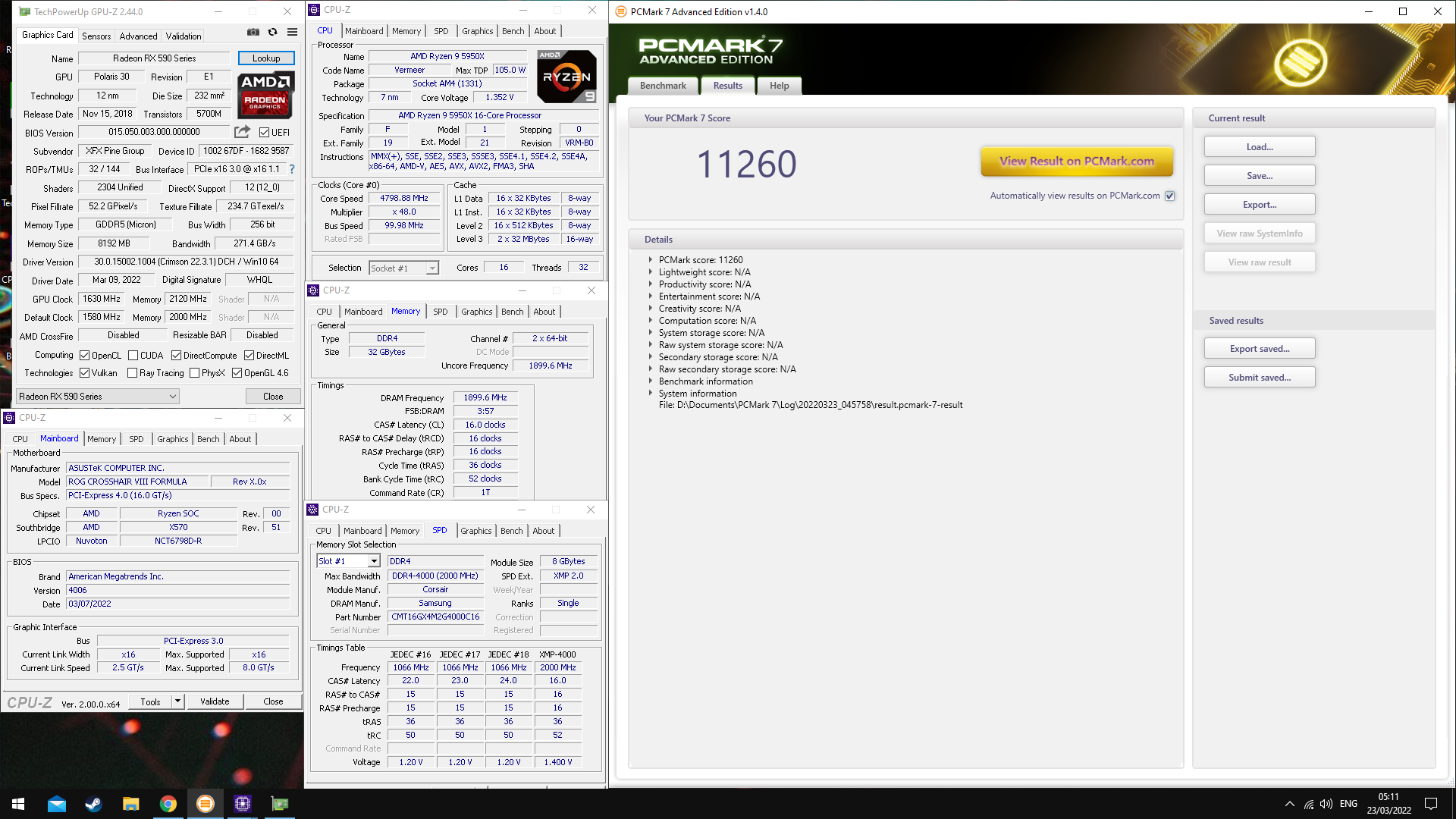Open the GPU-Z hamburger menu
Image resolution: width=1456 pixels, height=819 pixels.
pyautogui.click(x=293, y=32)
